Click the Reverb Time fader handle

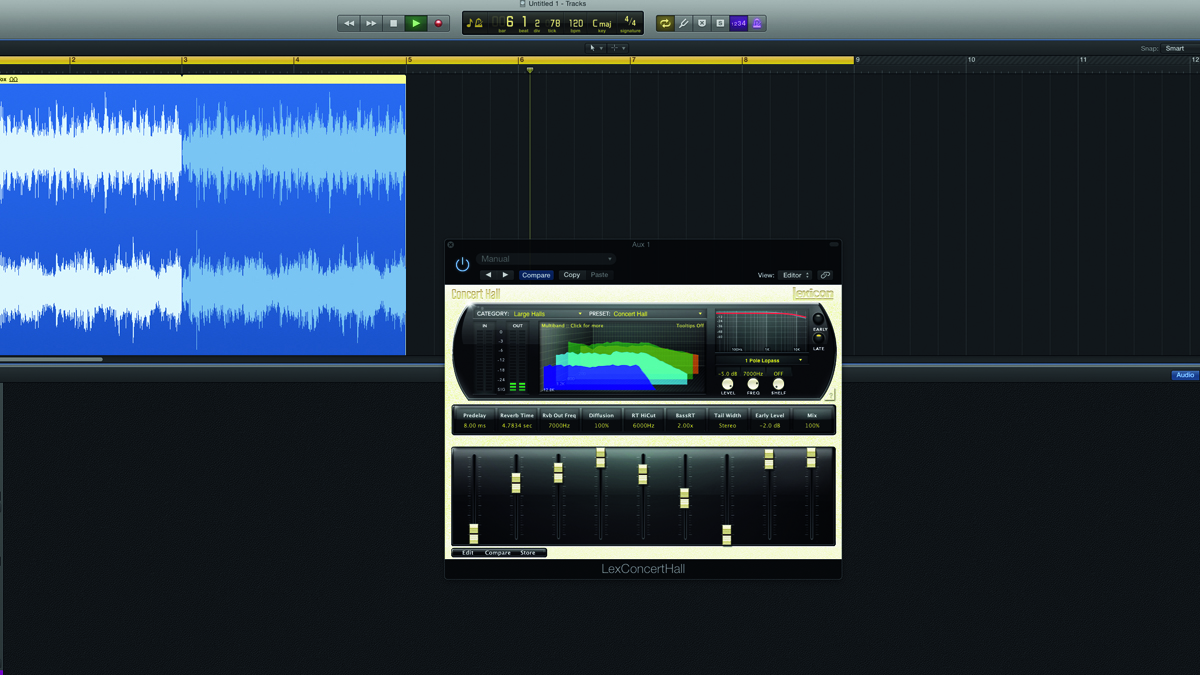pos(516,482)
